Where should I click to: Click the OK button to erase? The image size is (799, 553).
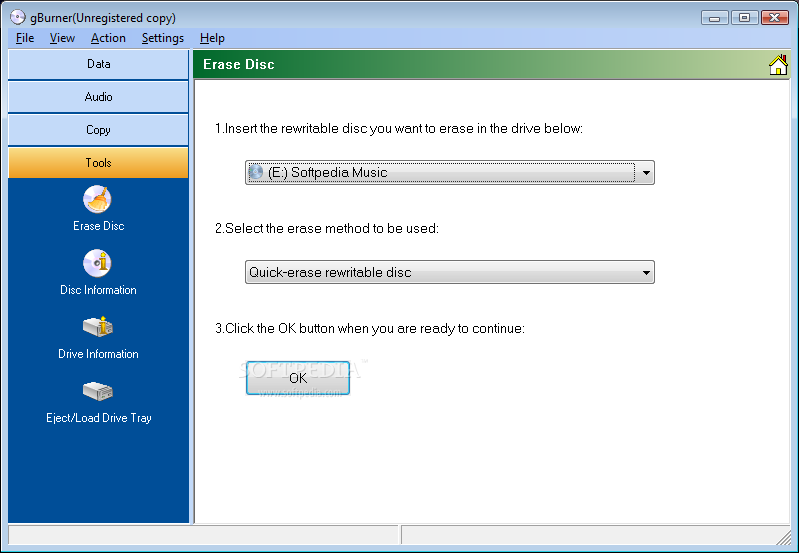pyautogui.click(x=298, y=378)
